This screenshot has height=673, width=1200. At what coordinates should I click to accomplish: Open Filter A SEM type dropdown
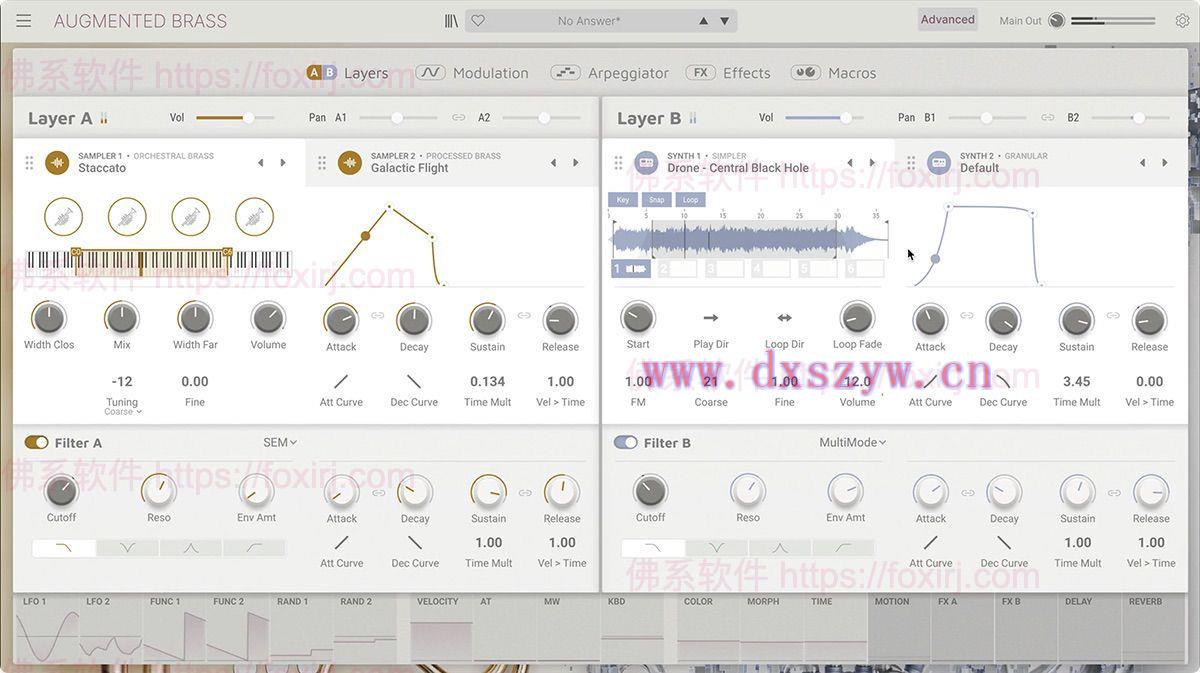point(280,442)
